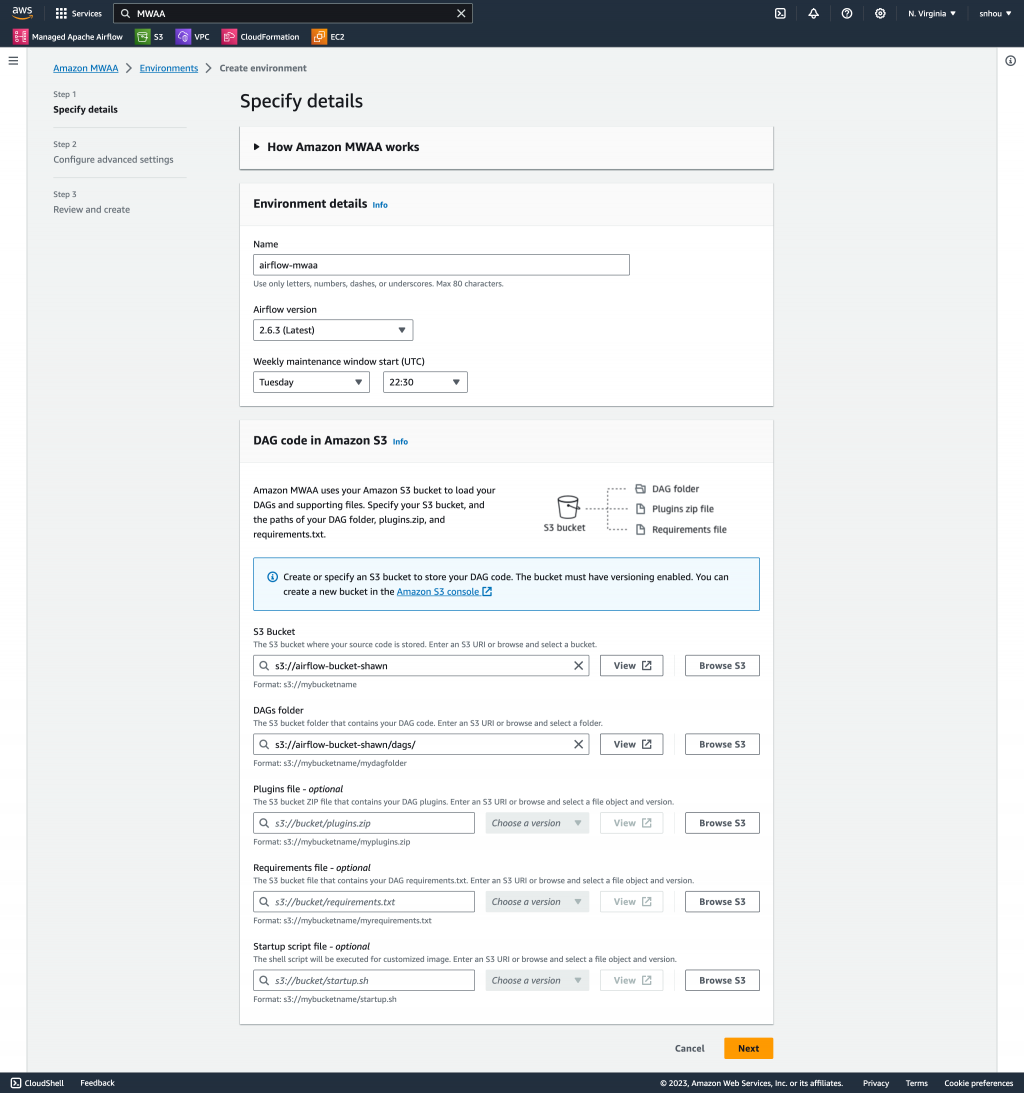Open the Airflow version dropdown

tap(333, 330)
